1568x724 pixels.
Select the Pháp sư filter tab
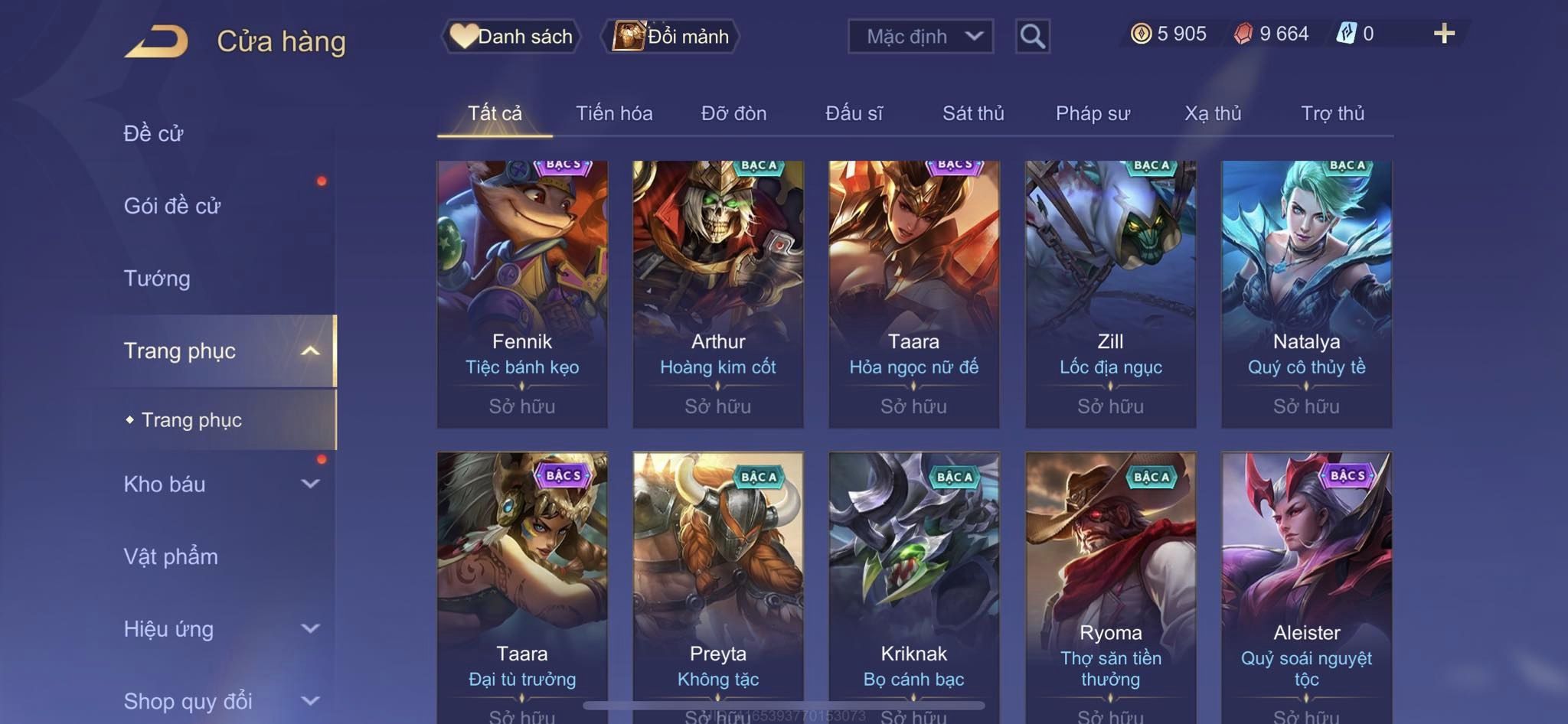coord(1093,114)
